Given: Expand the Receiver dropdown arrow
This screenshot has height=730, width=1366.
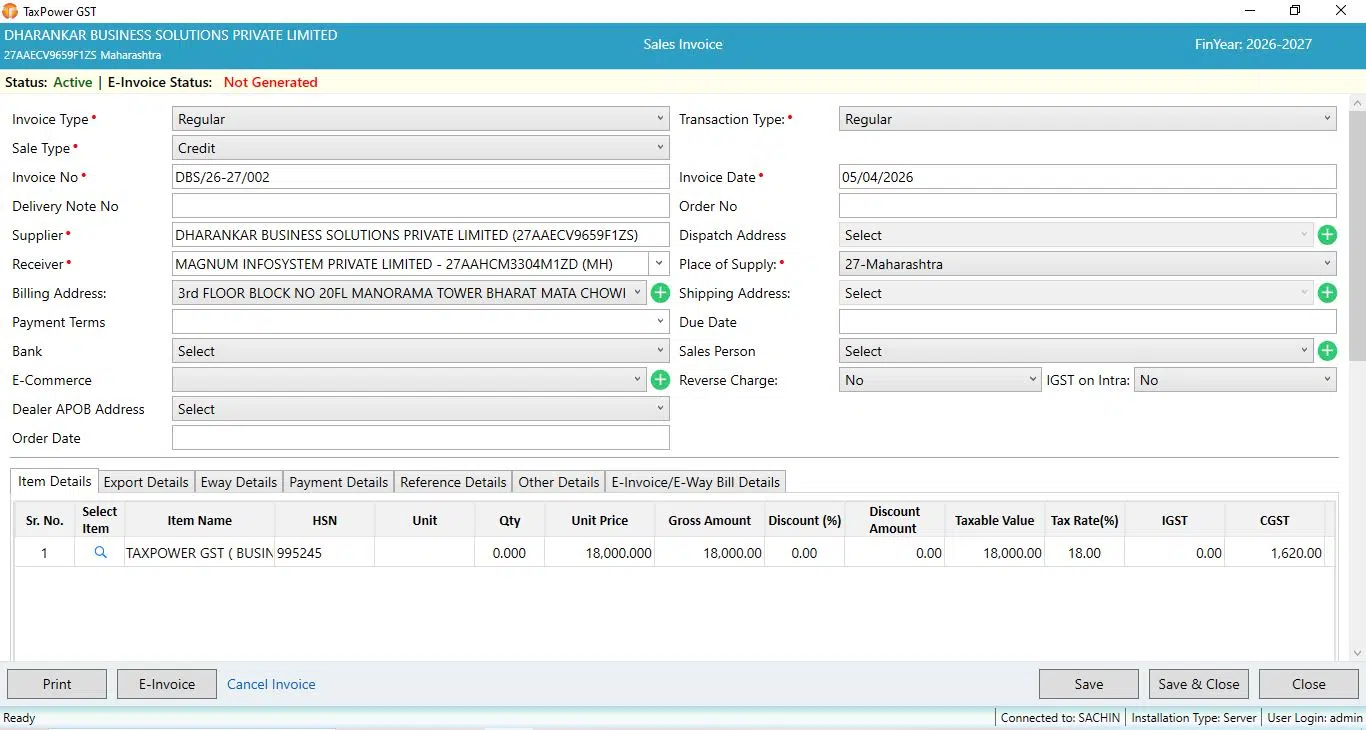Looking at the screenshot, I should [659, 264].
